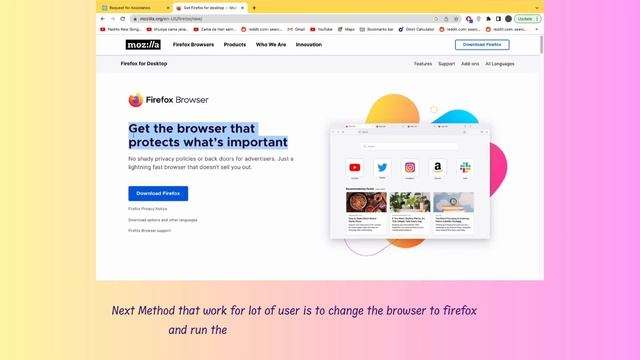640x360 pixels.
Task: Click Download Firefox button in top navigation
Action: coord(482,44)
